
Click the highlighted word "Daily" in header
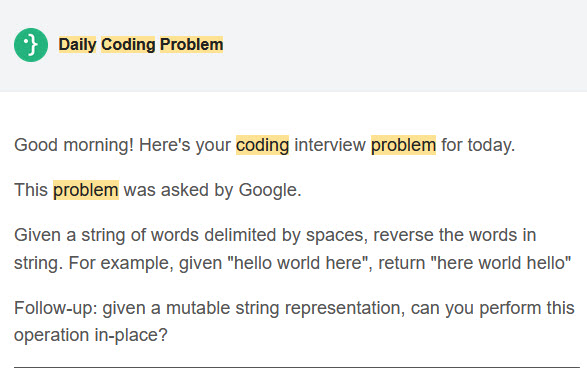(77, 45)
